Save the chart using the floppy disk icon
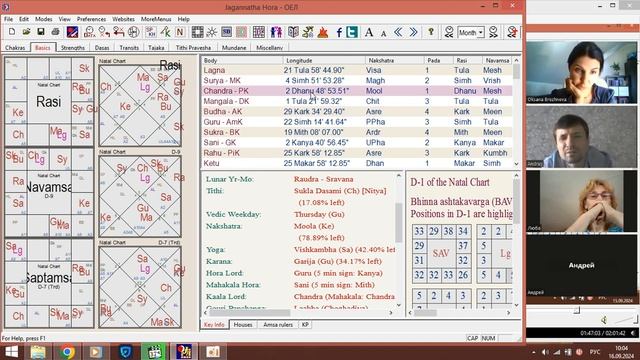640x360 pixels. point(41,32)
